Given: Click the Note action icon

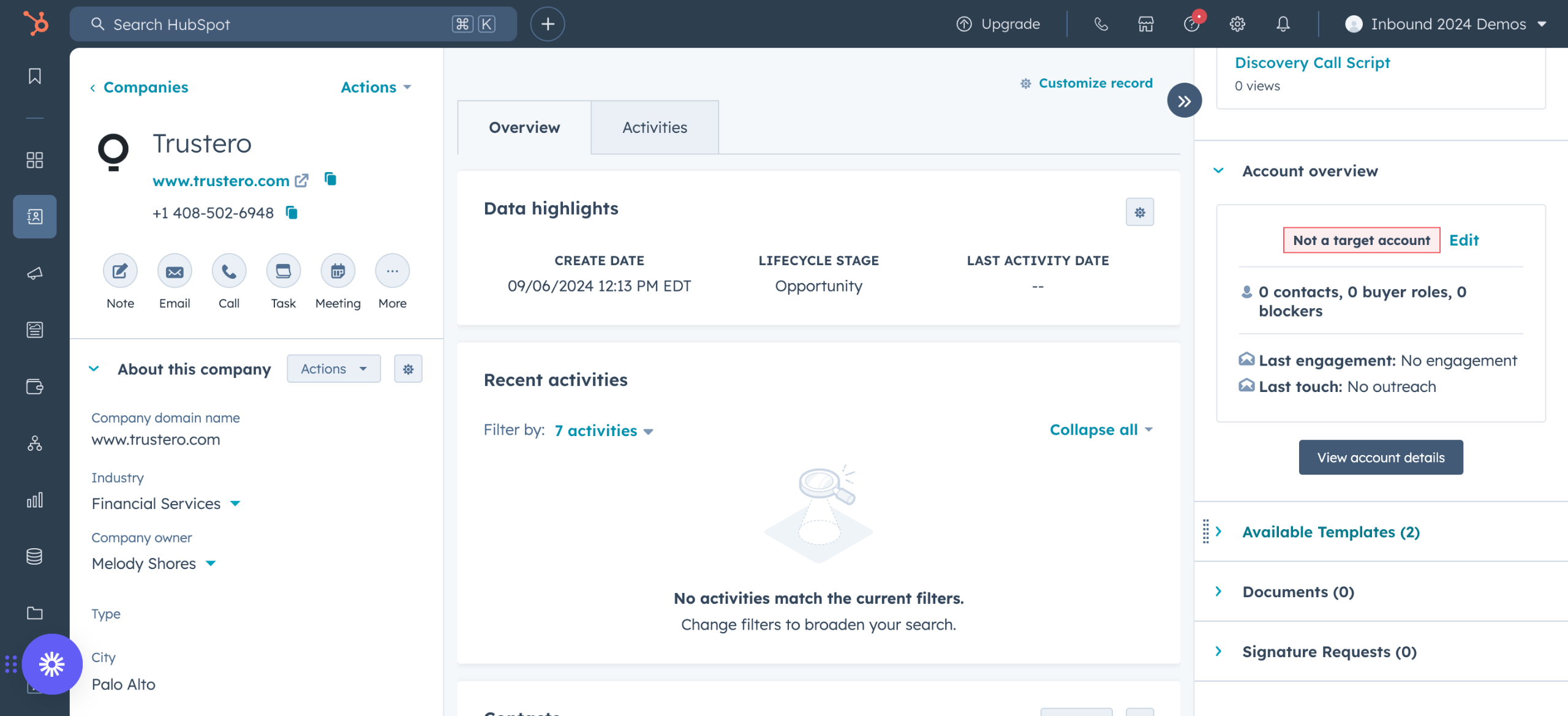Looking at the screenshot, I should 120,271.
